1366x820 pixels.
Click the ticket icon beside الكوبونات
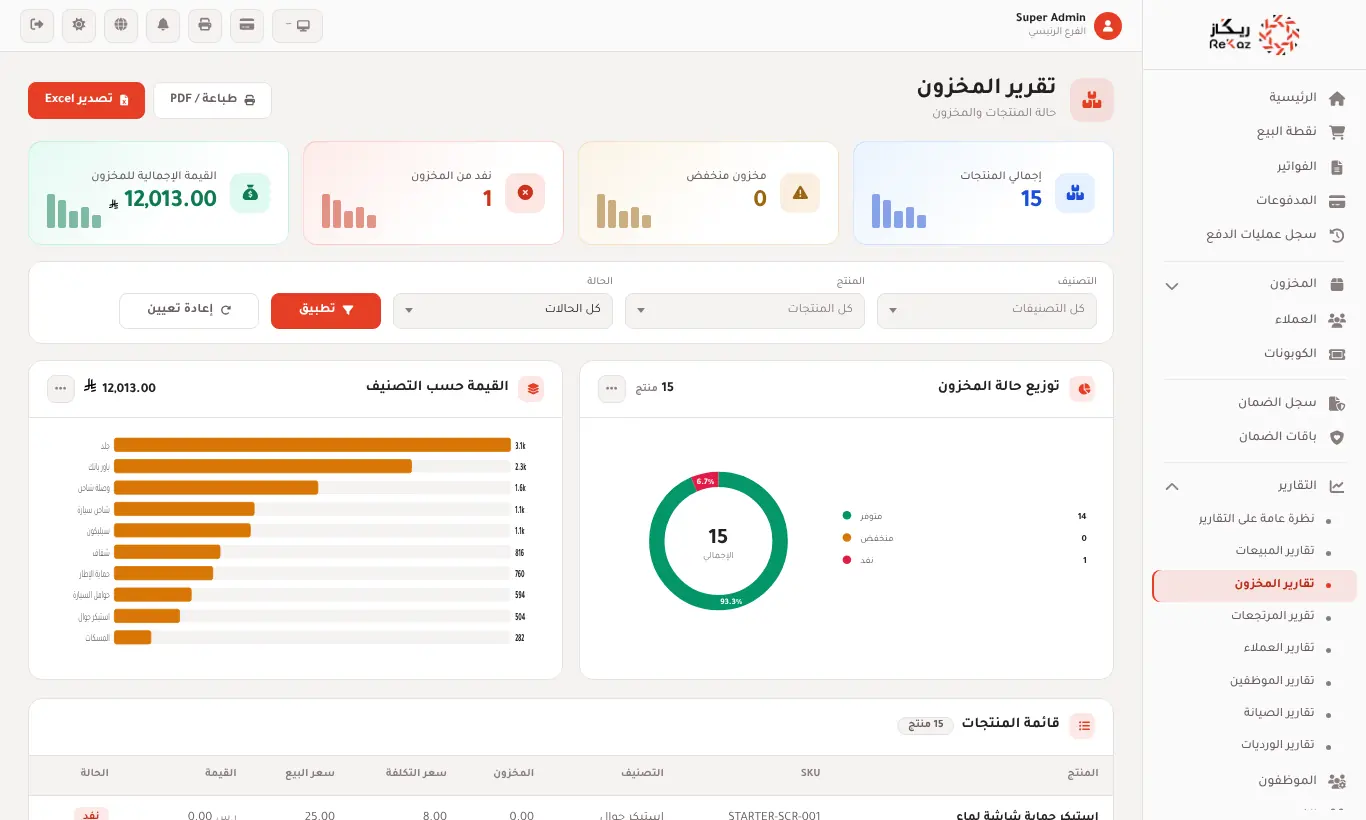[x=1337, y=354]
